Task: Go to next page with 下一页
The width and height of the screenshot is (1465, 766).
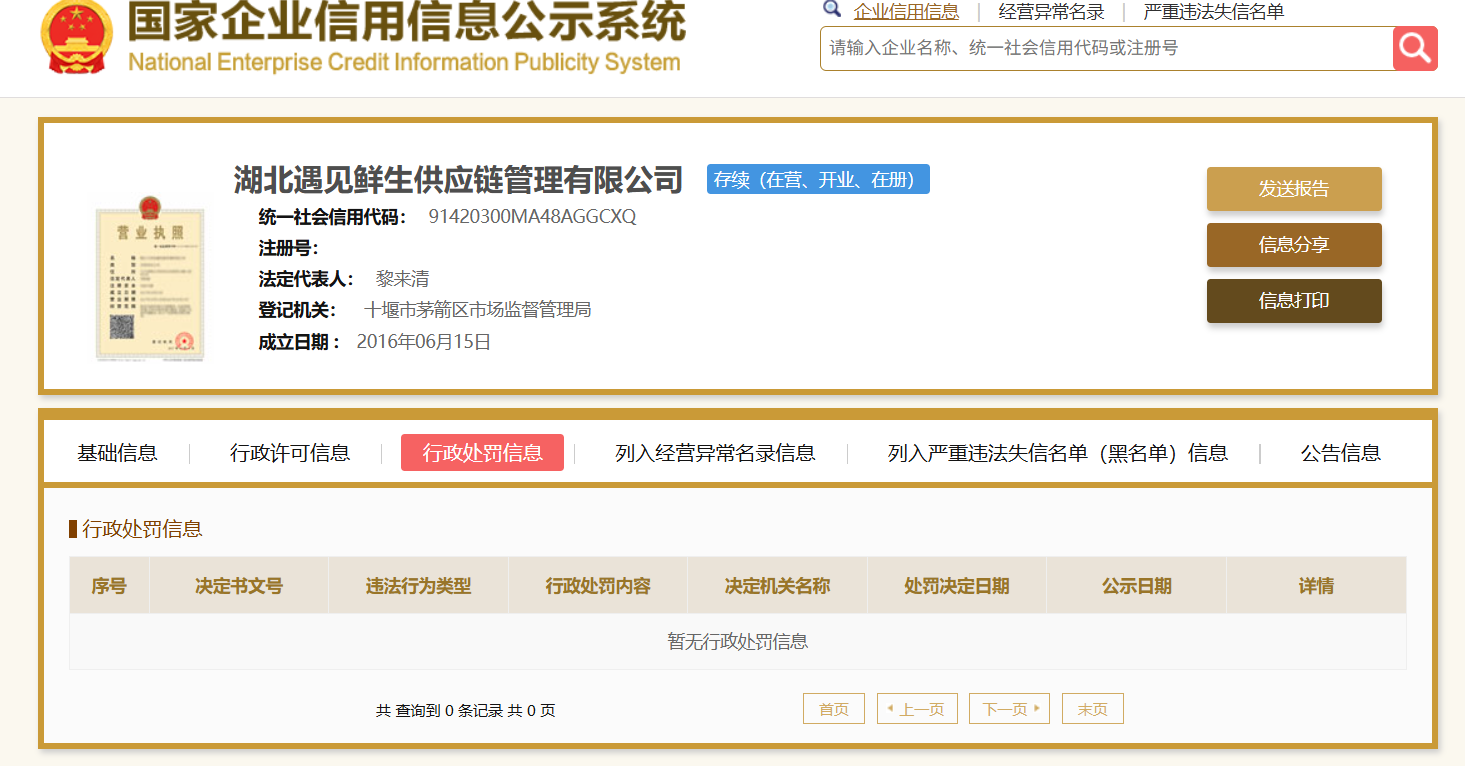Action: coord(1009,709)
